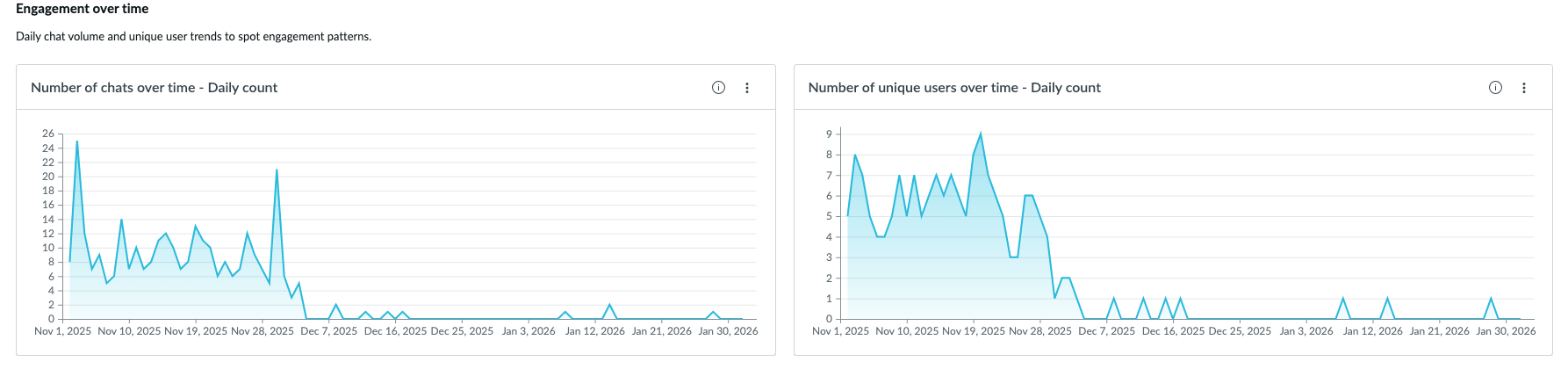Viewport: 1568px width, 369px height.
Task: Click 'Jan 30, 2026' label in chats chart
Action: (x=728, y=331)
